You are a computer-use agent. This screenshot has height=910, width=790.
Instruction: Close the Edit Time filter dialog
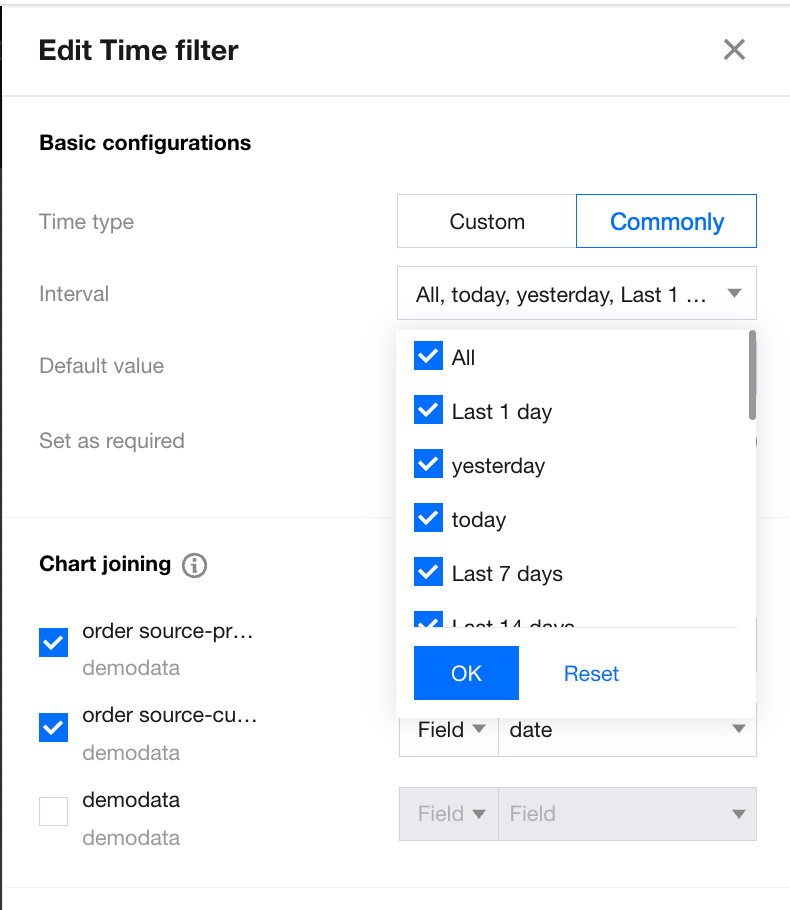[x=734, y=50]
